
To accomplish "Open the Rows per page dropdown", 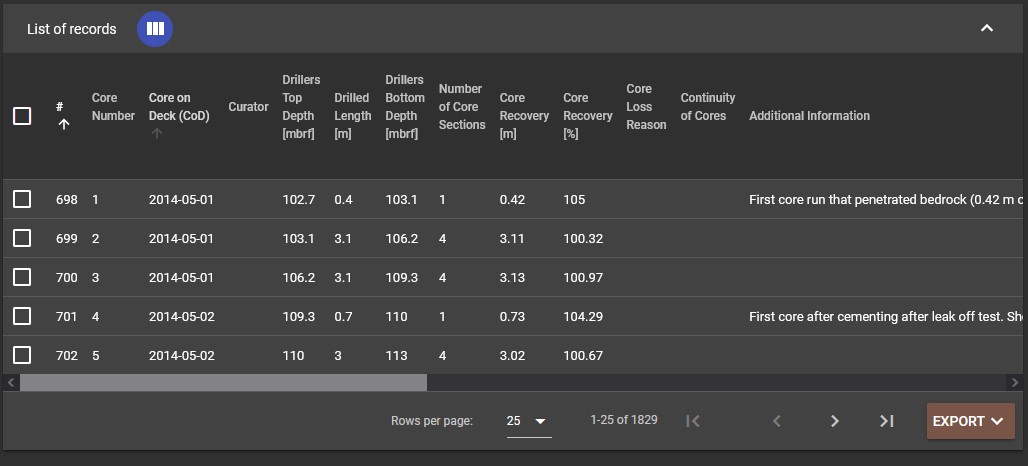I will pyautogui.click(x=528, y=421).
